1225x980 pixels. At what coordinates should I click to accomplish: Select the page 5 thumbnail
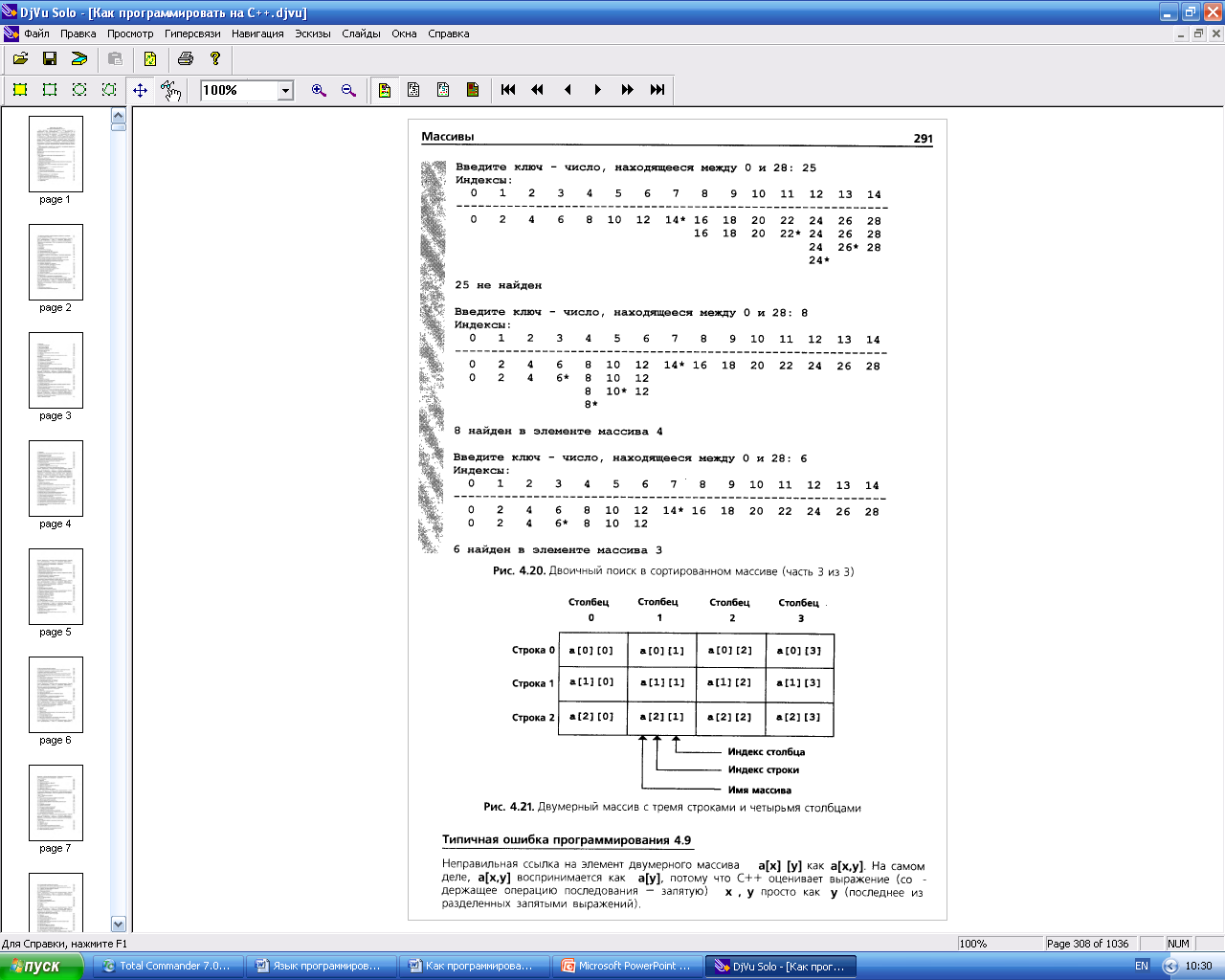[x=56, y=587]
